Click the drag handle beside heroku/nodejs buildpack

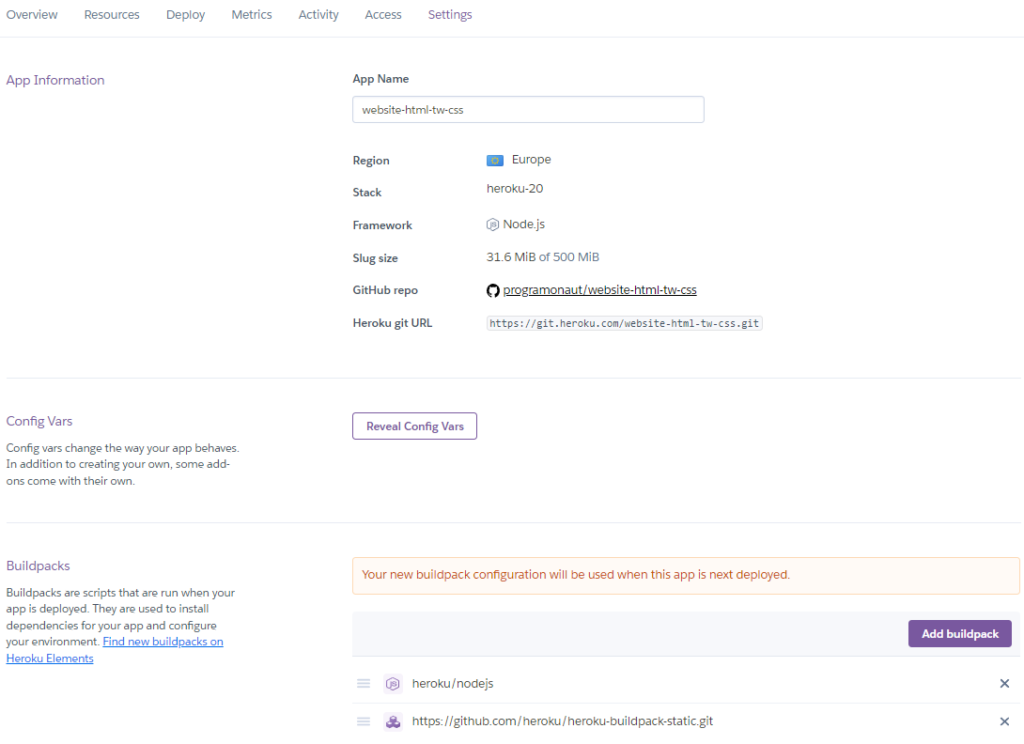(x=364, y=684)
